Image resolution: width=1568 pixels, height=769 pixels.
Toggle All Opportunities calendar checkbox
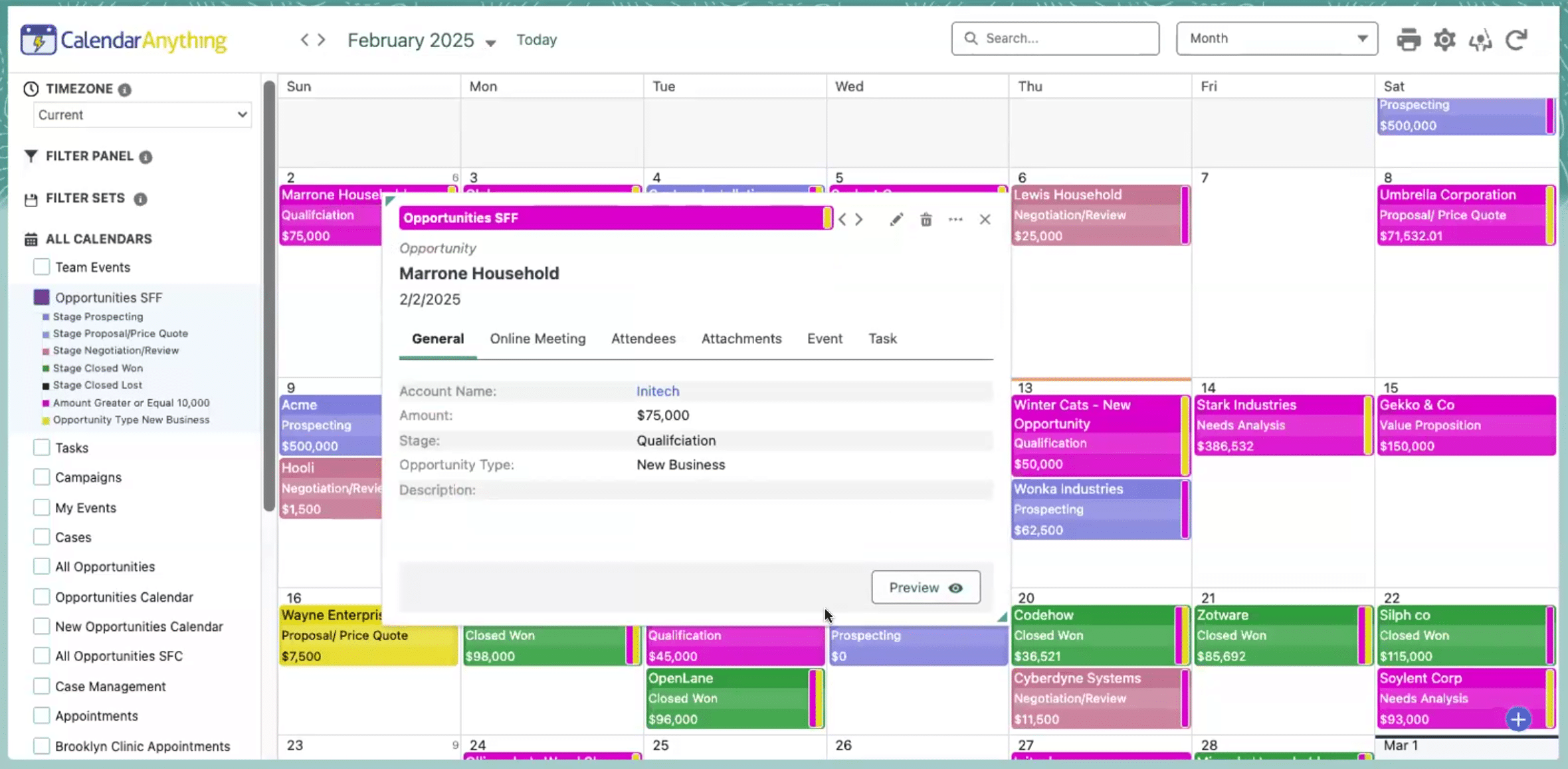click(41, 566)
